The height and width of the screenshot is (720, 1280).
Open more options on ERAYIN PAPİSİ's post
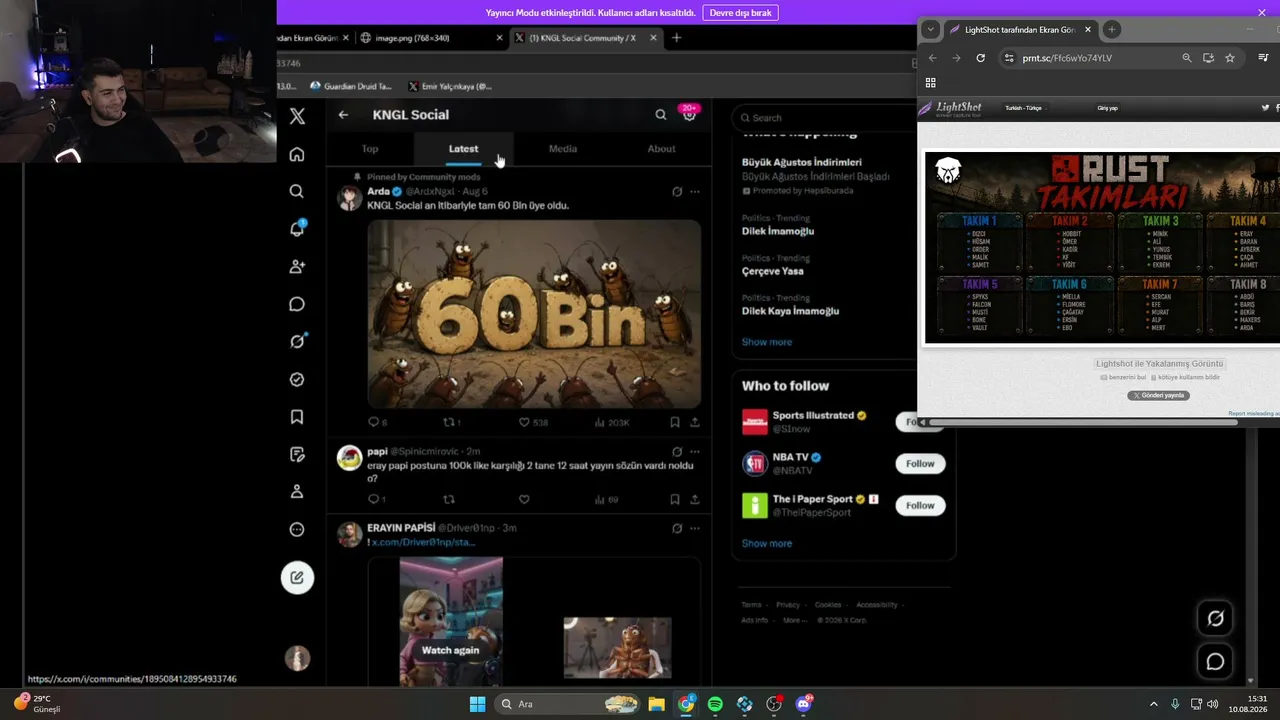695,528
